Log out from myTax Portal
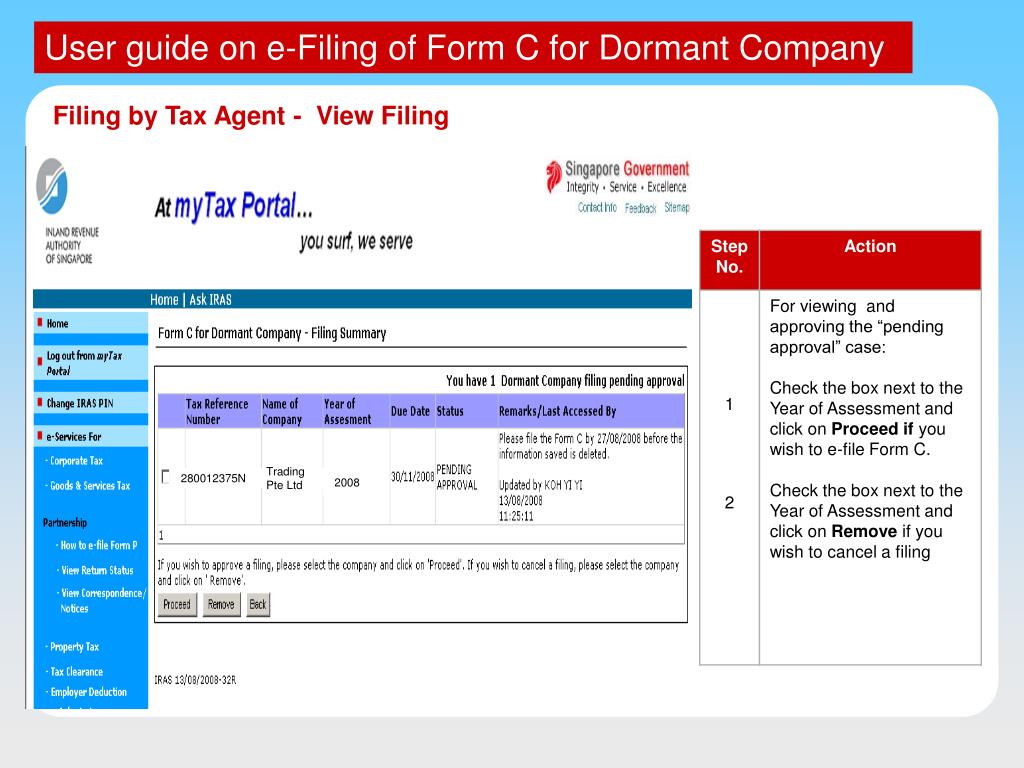Screen dimensions: 1024x768 coord(84,363)
